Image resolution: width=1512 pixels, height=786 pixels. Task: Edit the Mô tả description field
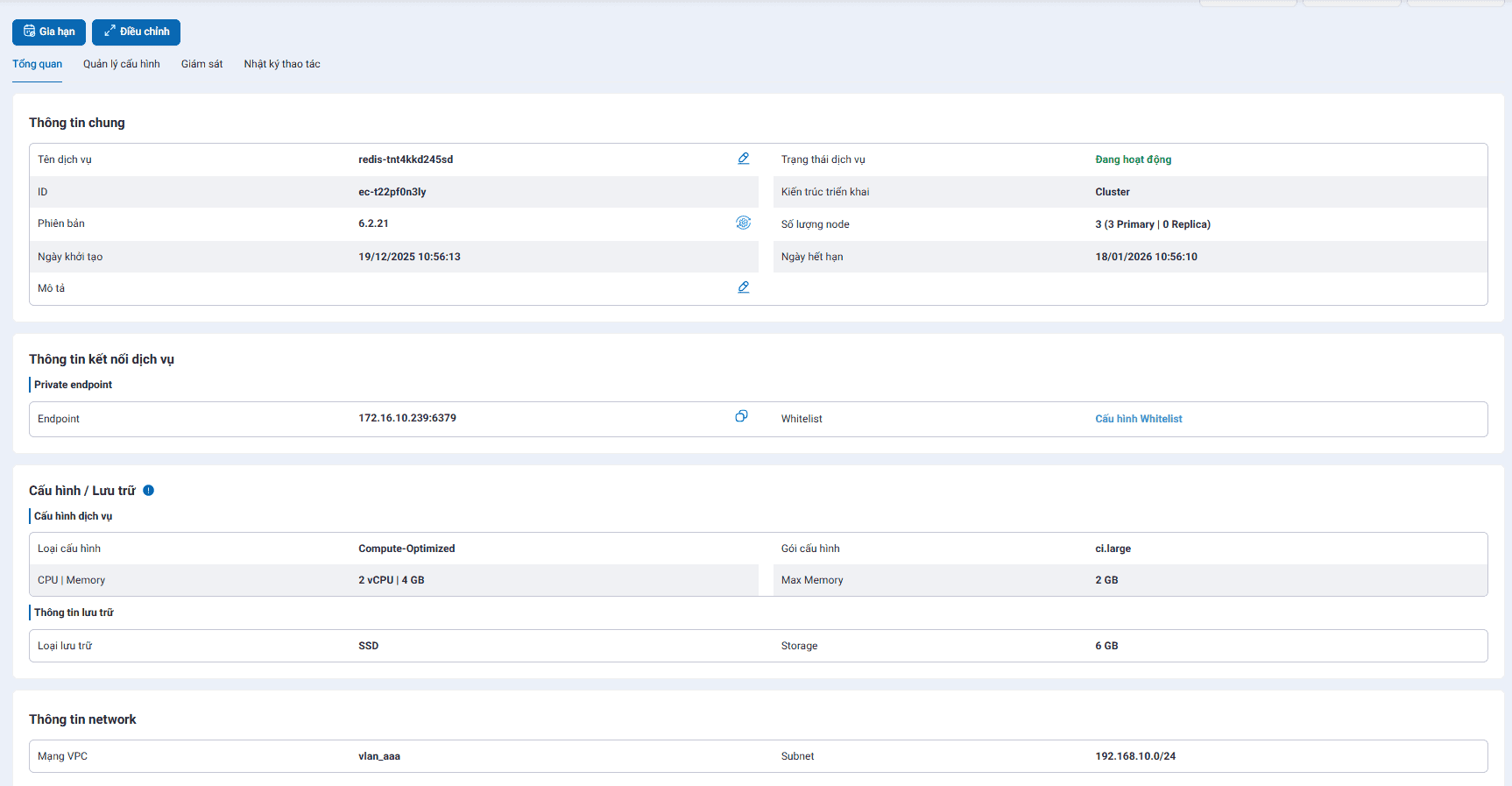tap(743, 287)
